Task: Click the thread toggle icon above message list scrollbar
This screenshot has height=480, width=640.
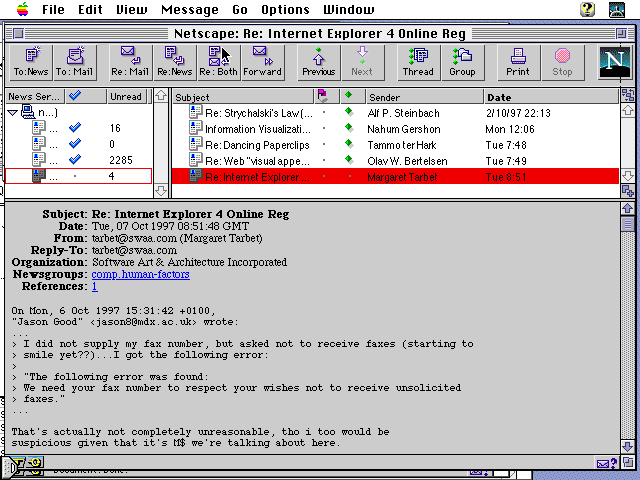Action: [x=628, y=96]
